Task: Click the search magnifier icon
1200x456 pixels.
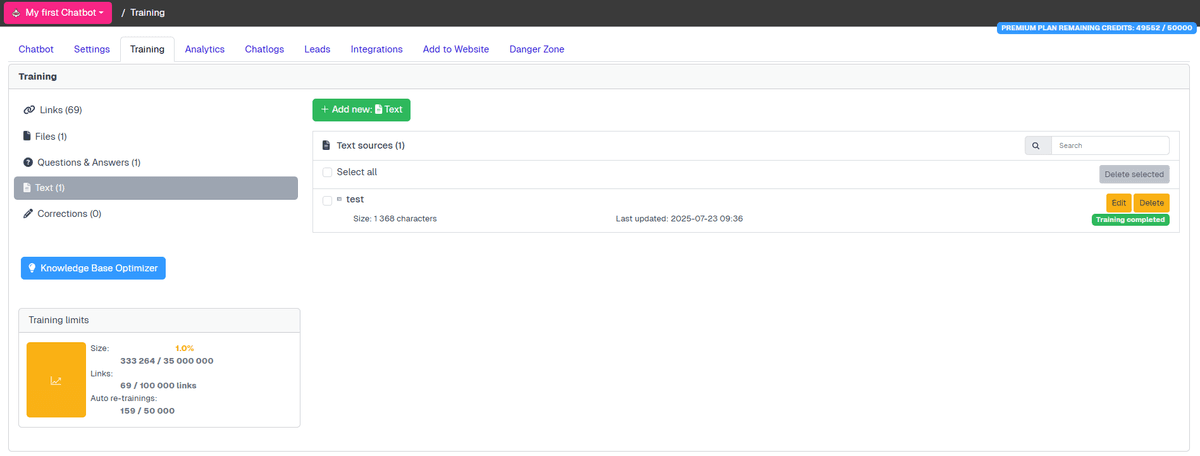Action: [x=1035, y=146]
